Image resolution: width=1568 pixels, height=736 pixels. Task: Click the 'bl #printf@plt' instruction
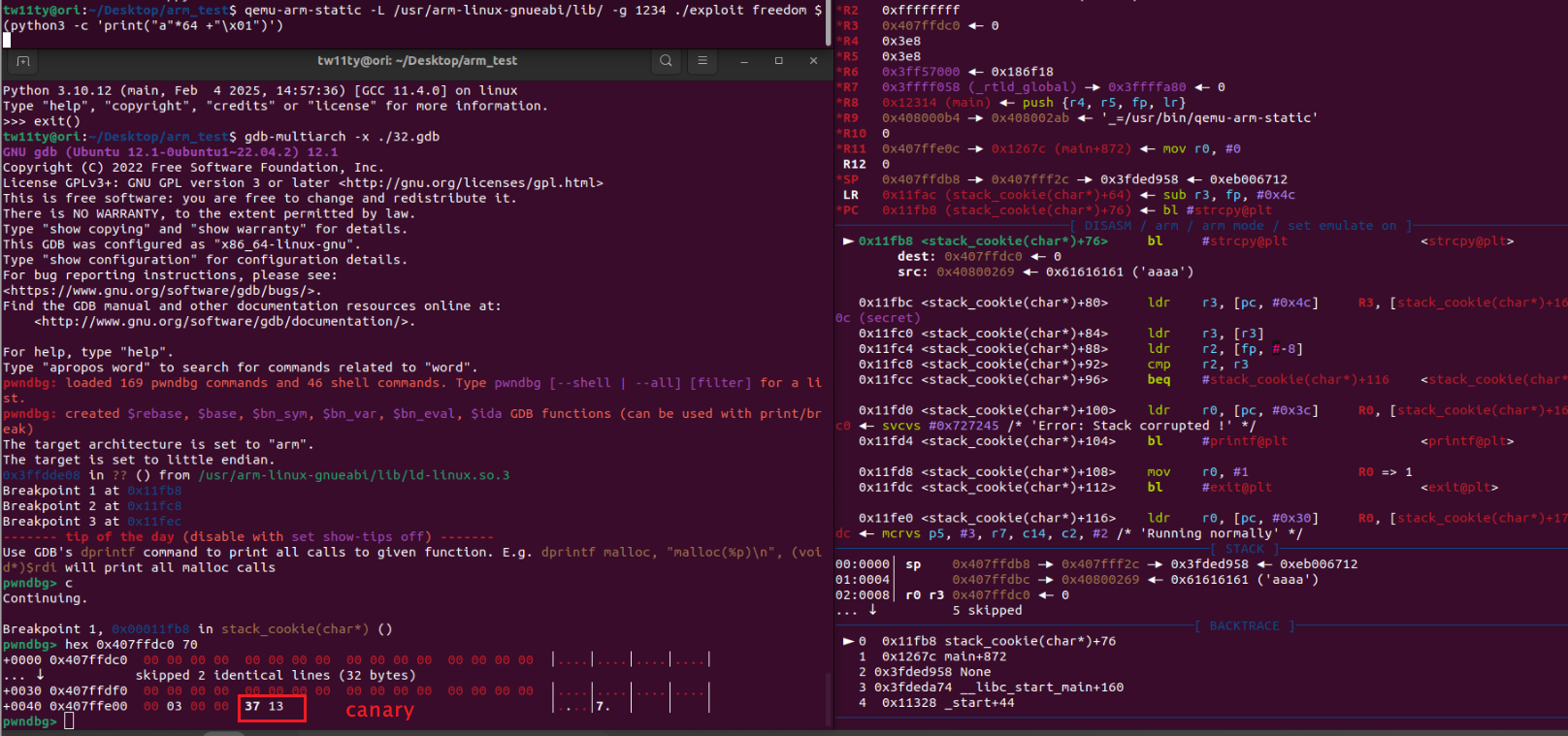1218,441
